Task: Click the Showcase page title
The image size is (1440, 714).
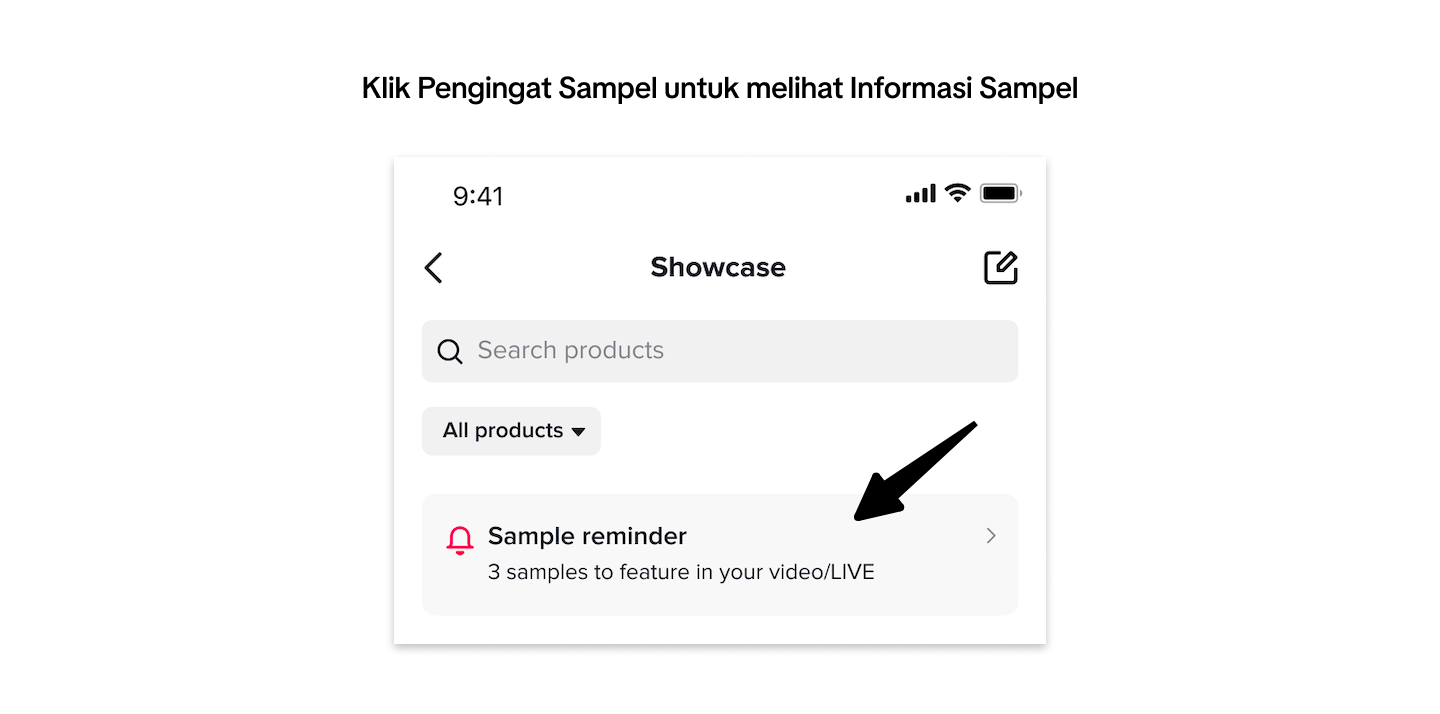Action: coord(718,268)
